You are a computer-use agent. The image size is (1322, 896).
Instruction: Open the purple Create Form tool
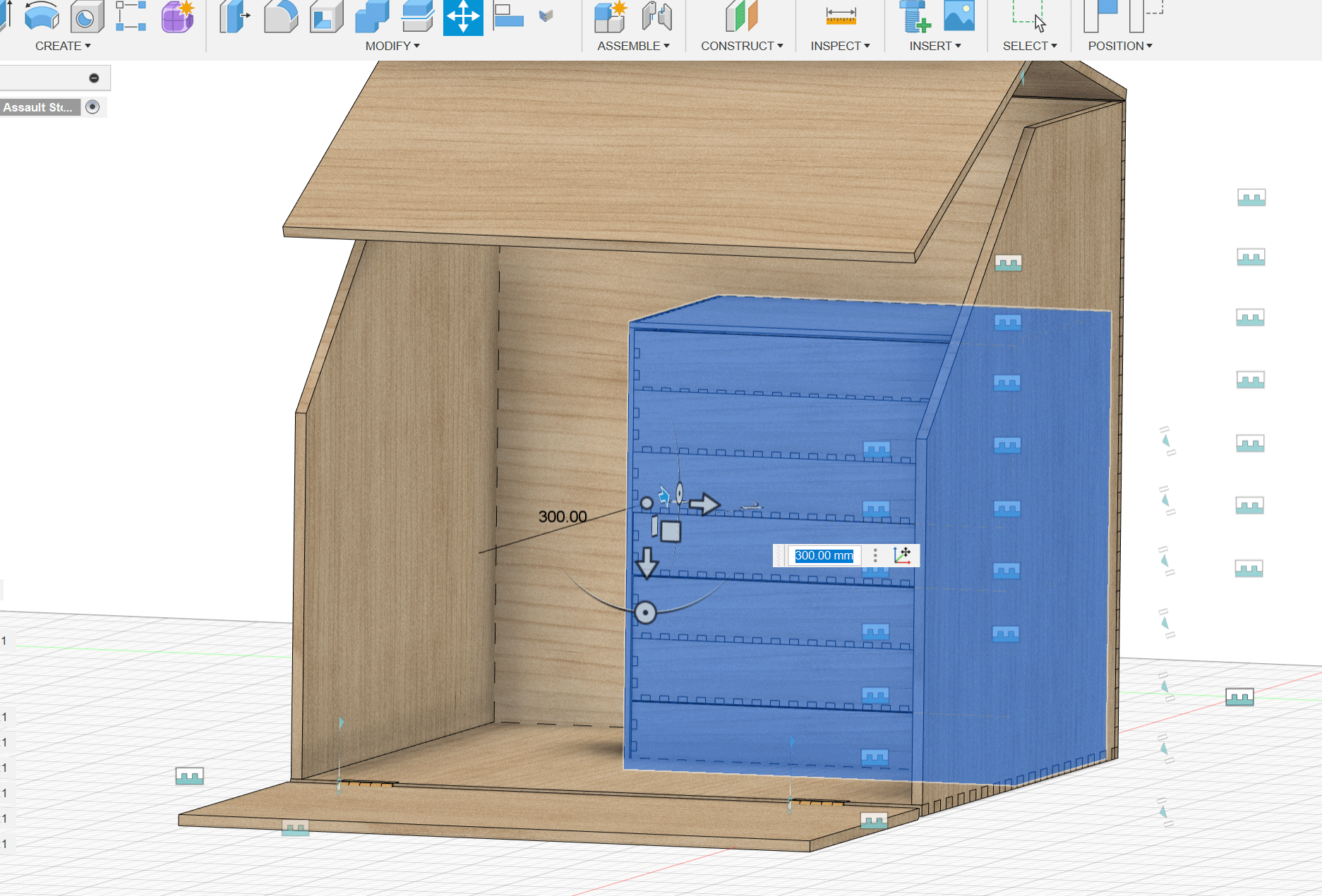tap(177, 16)
